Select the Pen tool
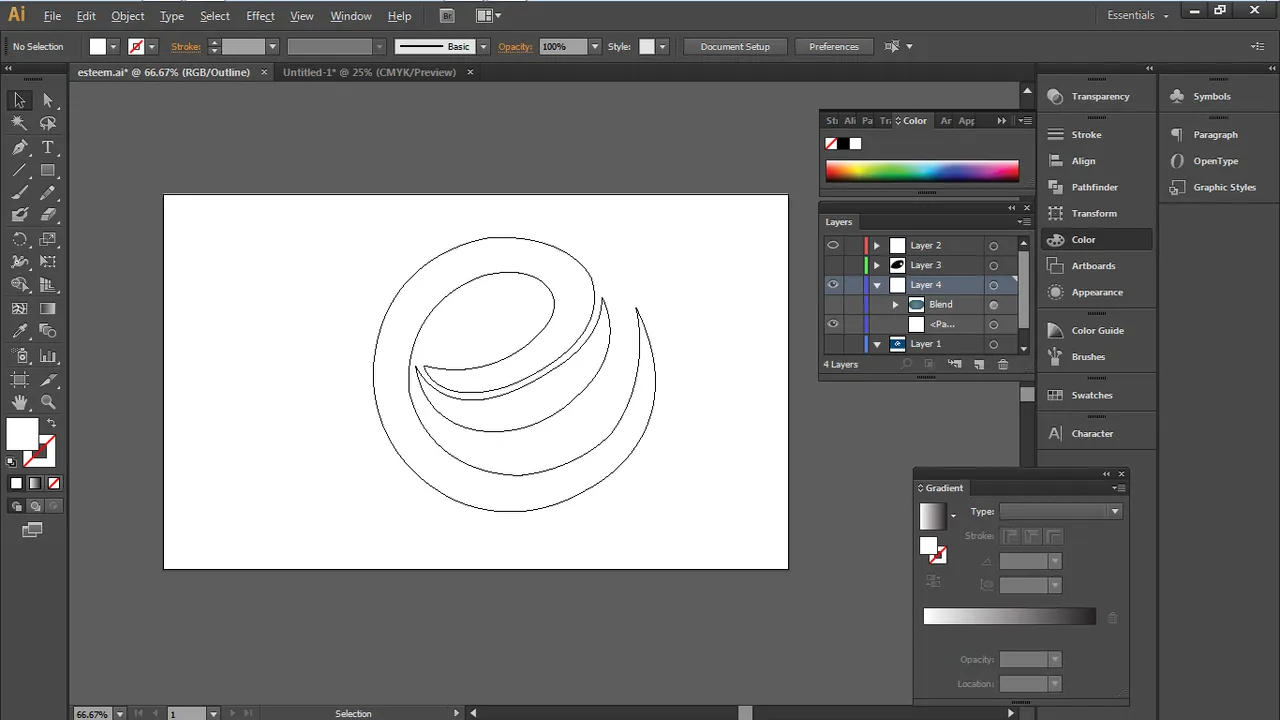 click(x=19, y=147)
